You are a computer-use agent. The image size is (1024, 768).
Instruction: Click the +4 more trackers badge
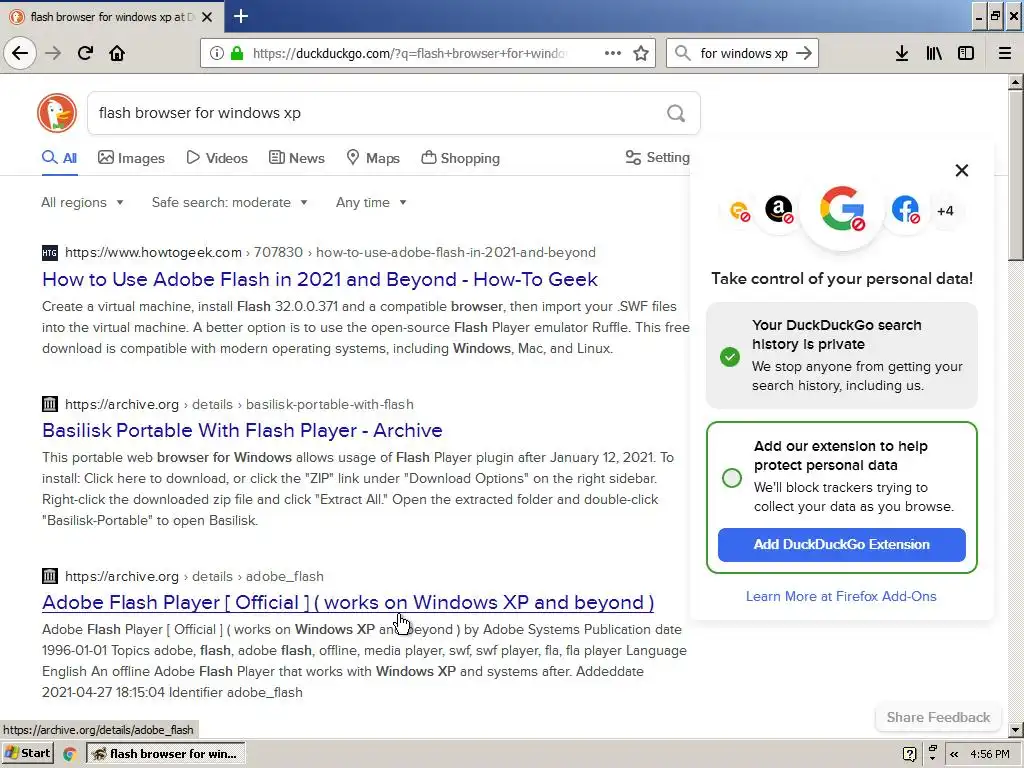click(945, 211)
